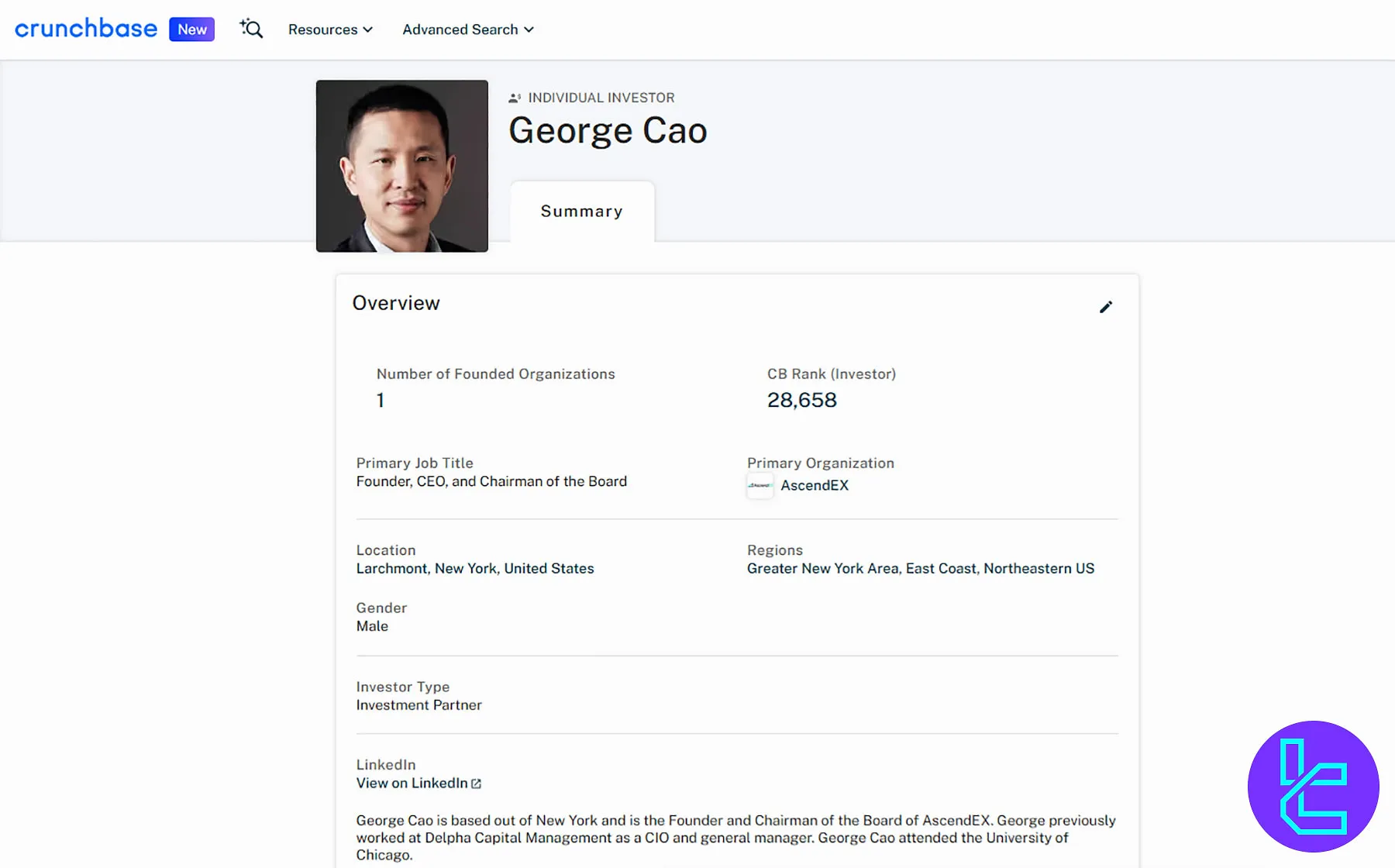Select the 'Investment Partner' investor type
The width and height of the screenshot is (1395, 868).
[x=419, y=705]
